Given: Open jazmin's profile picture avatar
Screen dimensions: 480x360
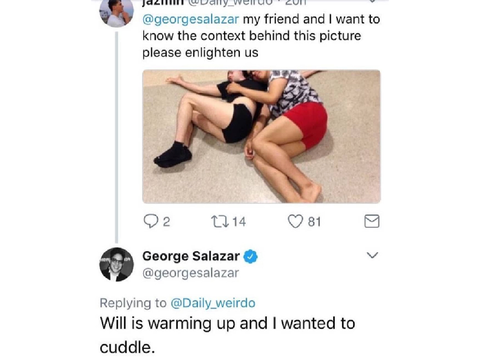Looking at the screenshot, I should point(116,13).
